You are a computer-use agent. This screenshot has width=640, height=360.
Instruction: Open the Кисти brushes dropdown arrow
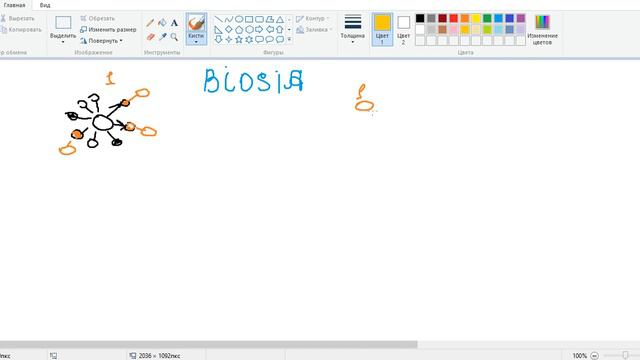196,42
